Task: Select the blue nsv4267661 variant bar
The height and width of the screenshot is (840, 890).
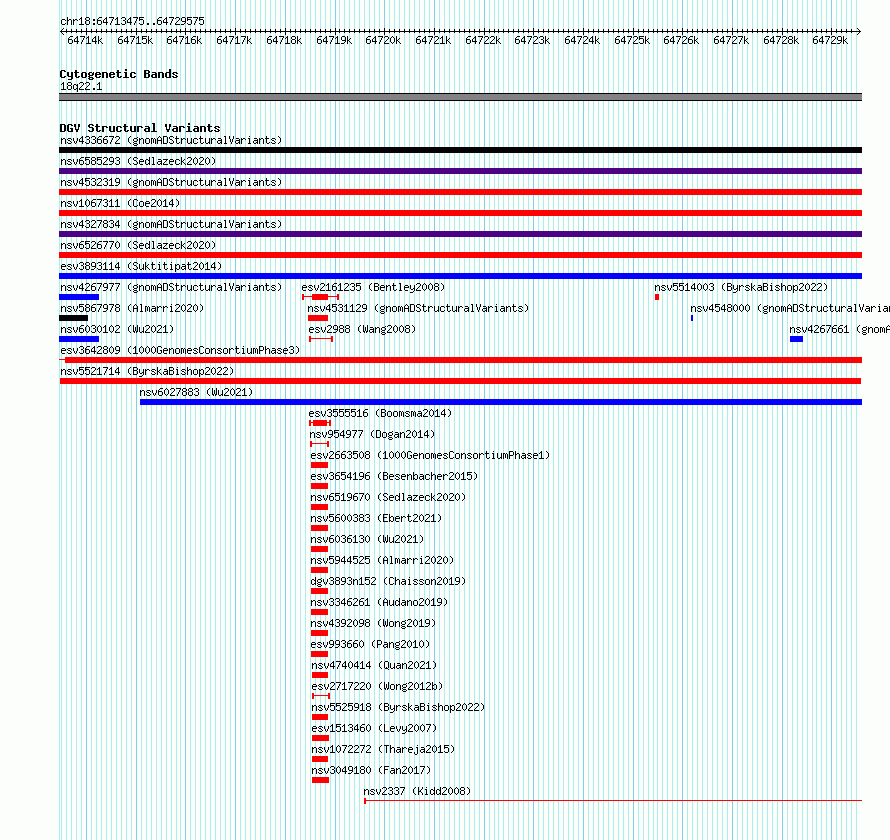Action: pyautogui.click(x=796, y=339)
